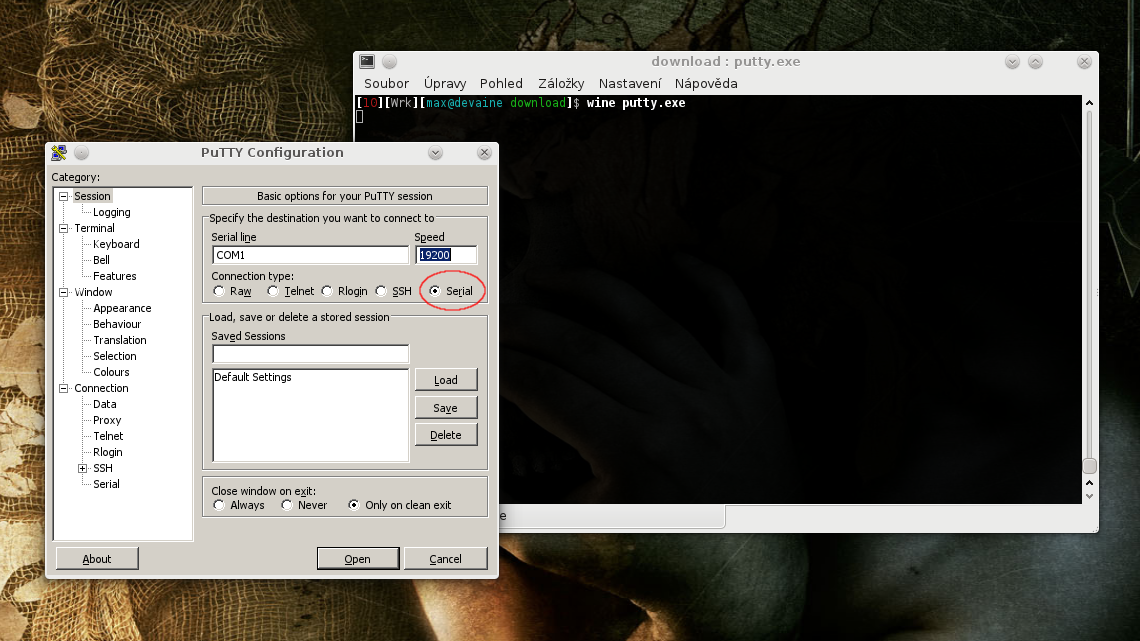The height and width of the screenshot is (641, 1140).
Task: Select the Rlogin category in the tree
Action: tap(108, 452)
